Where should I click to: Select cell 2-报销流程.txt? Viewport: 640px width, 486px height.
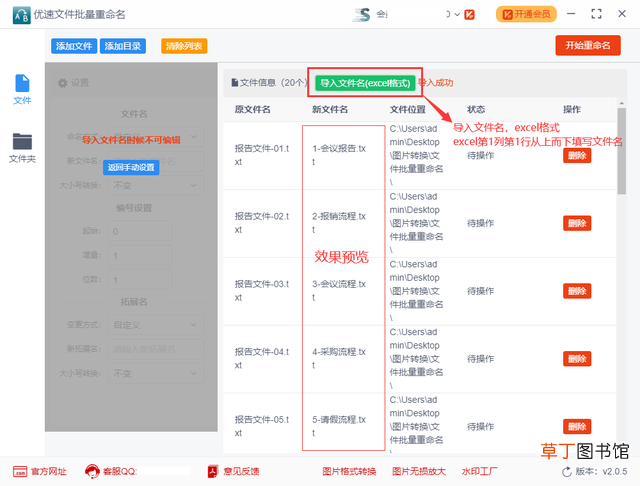click(339, 223)
